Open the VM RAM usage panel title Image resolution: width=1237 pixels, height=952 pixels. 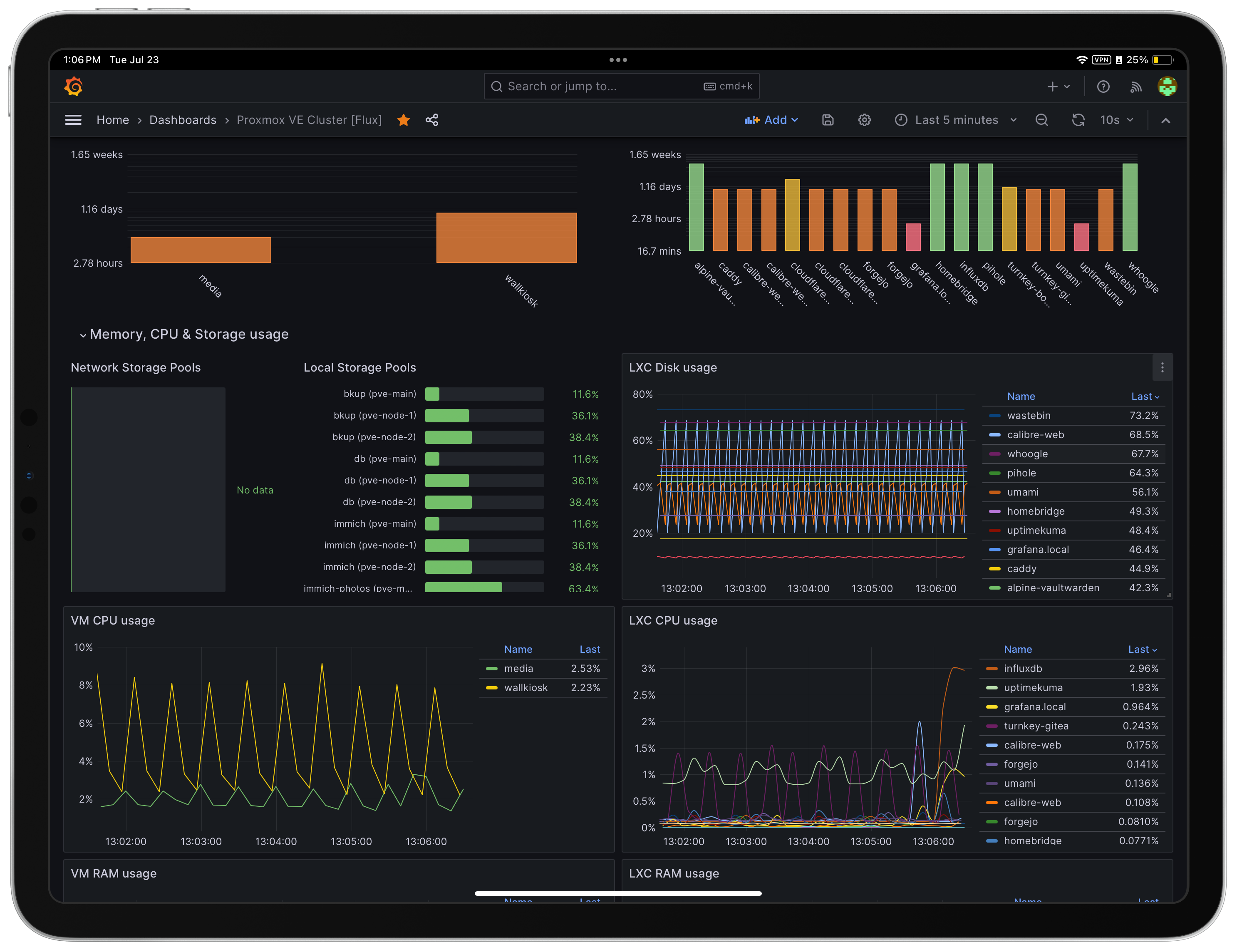pos(113,873)
